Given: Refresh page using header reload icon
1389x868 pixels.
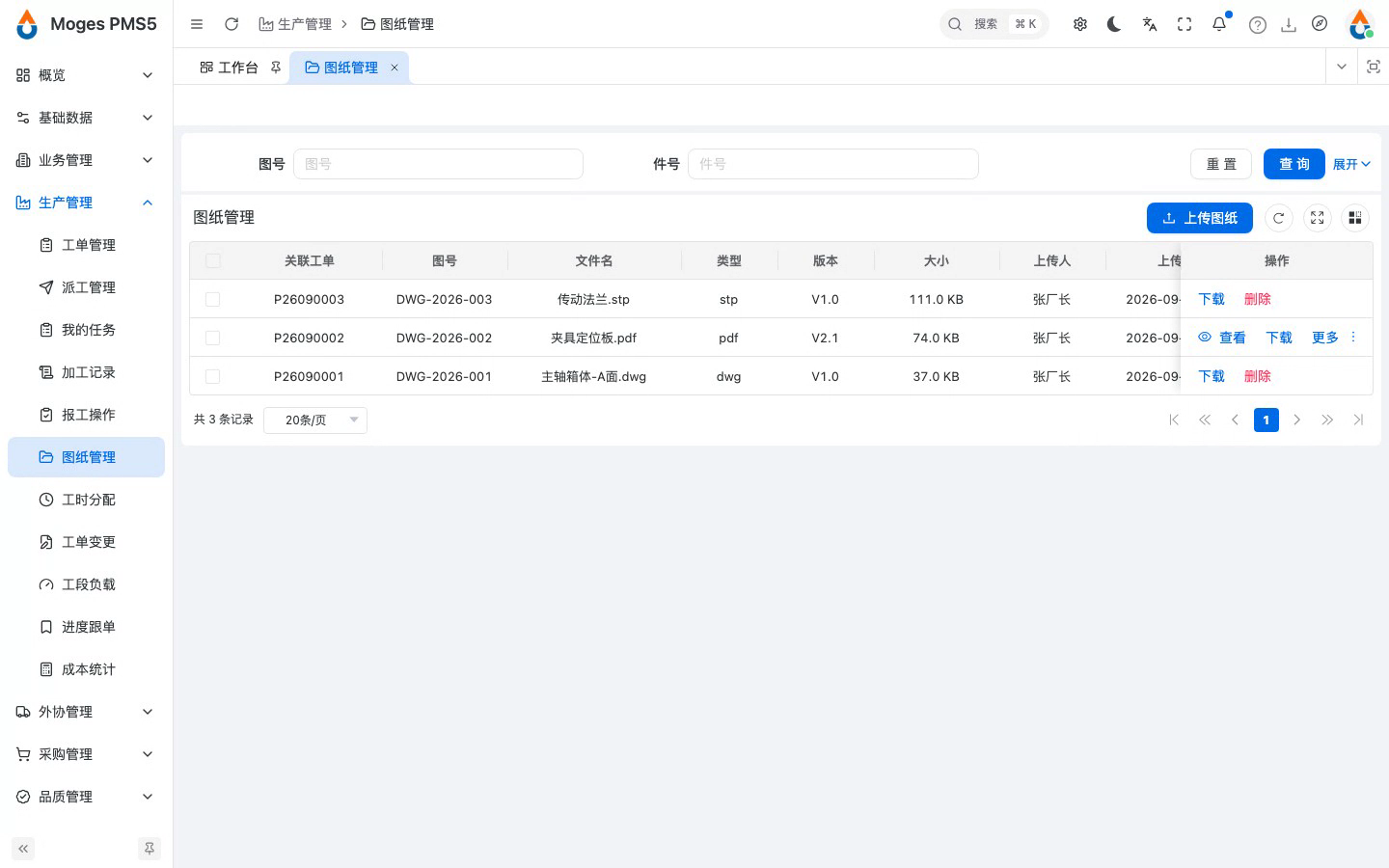Looking at the screenshot, I should pos(231,24).
